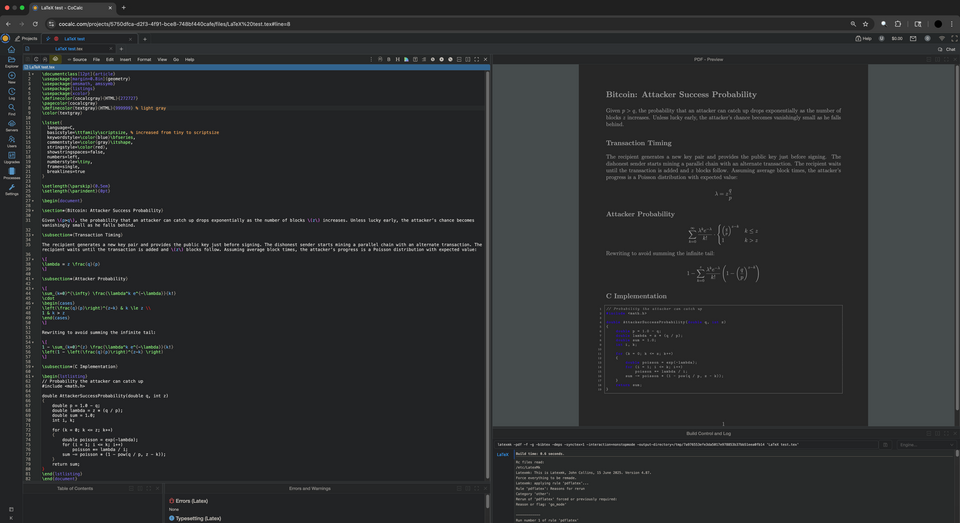Click the highlighted yellow build toolbar icon
The height and width of the screenshot is (523, 960).
coord(54,59)
